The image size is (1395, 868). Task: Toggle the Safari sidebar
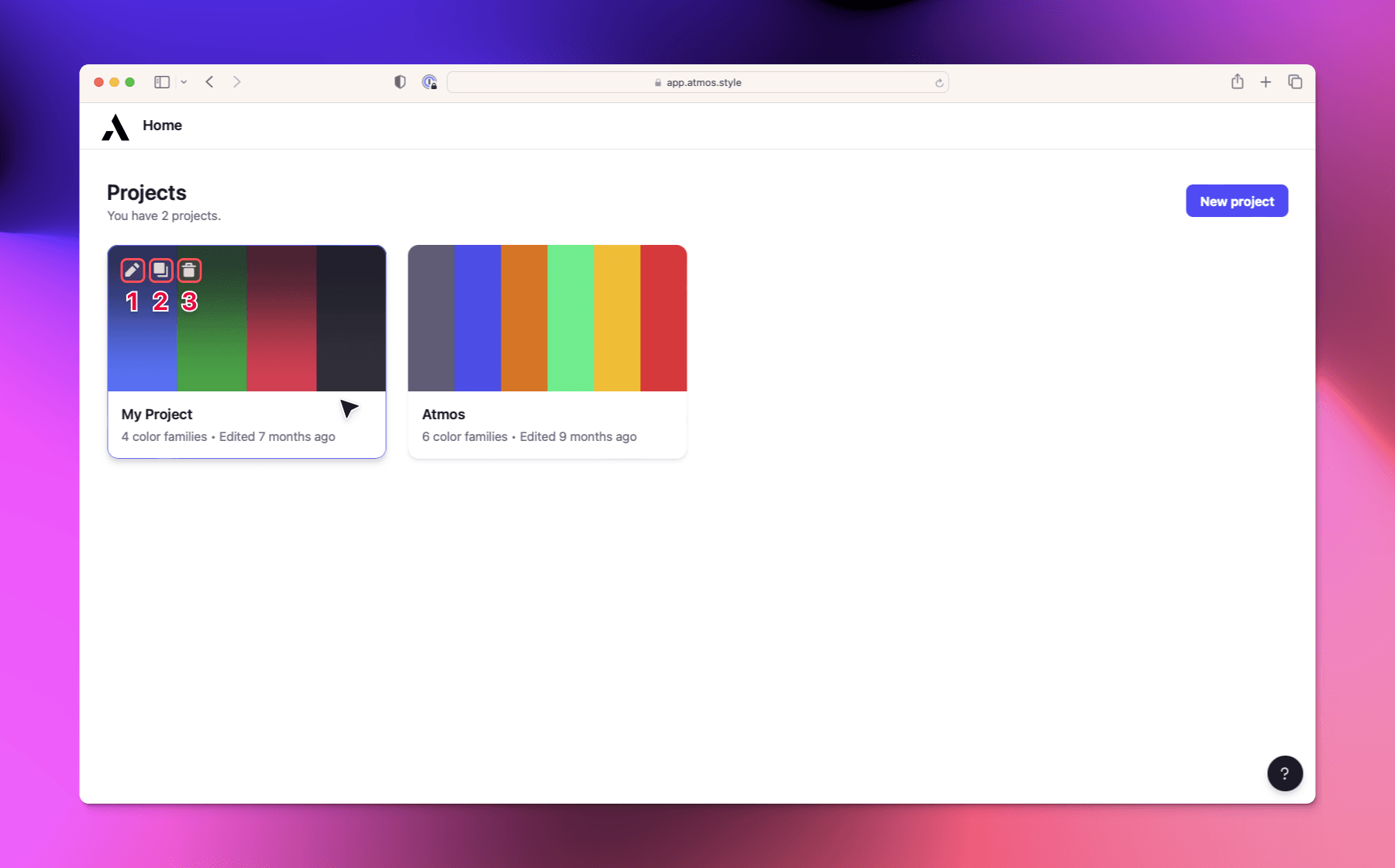click(x=162, y=82)
